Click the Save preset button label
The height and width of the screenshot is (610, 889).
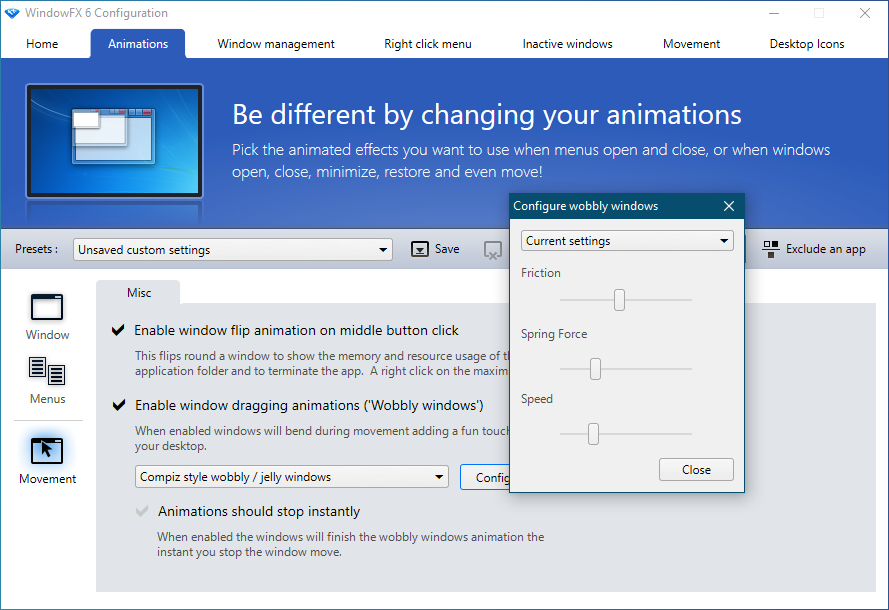click(x=447, y=249)
